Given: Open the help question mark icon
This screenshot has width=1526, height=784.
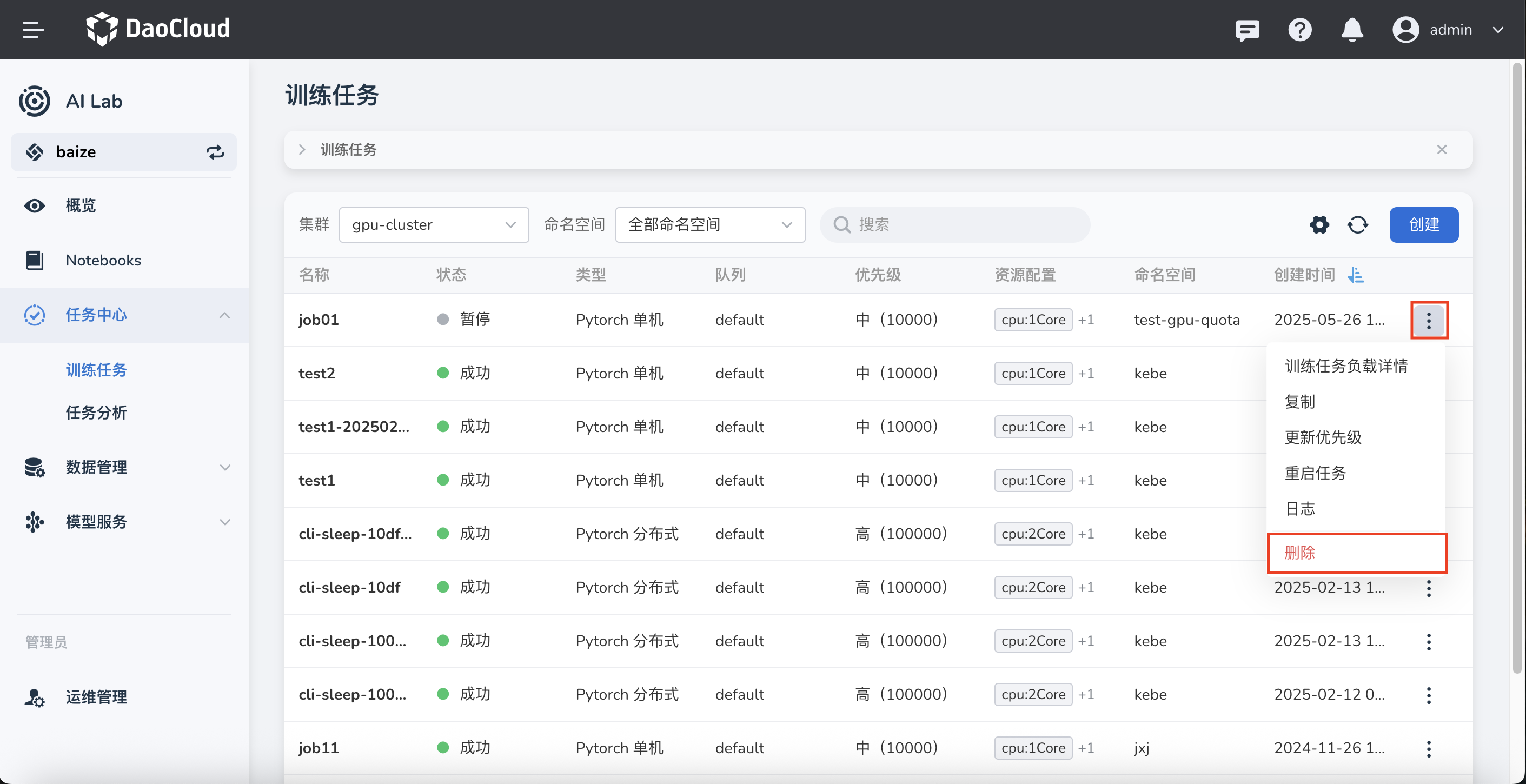Looking at the screenshot, I should tap(1300, 30).
